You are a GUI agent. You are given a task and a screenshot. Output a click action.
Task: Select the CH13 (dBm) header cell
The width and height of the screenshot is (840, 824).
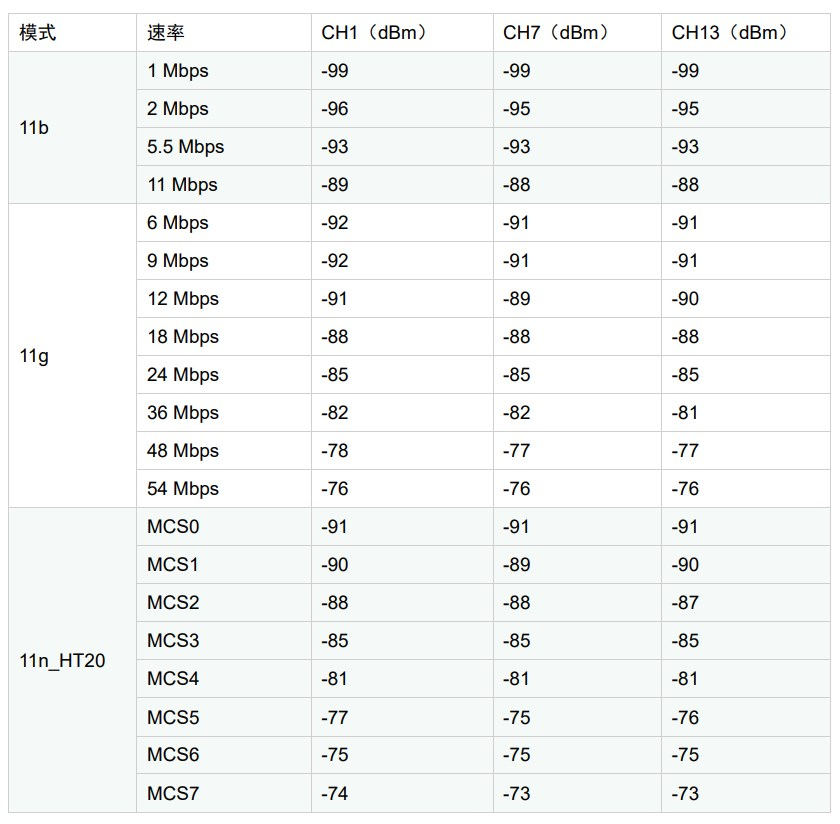(746, 33)
